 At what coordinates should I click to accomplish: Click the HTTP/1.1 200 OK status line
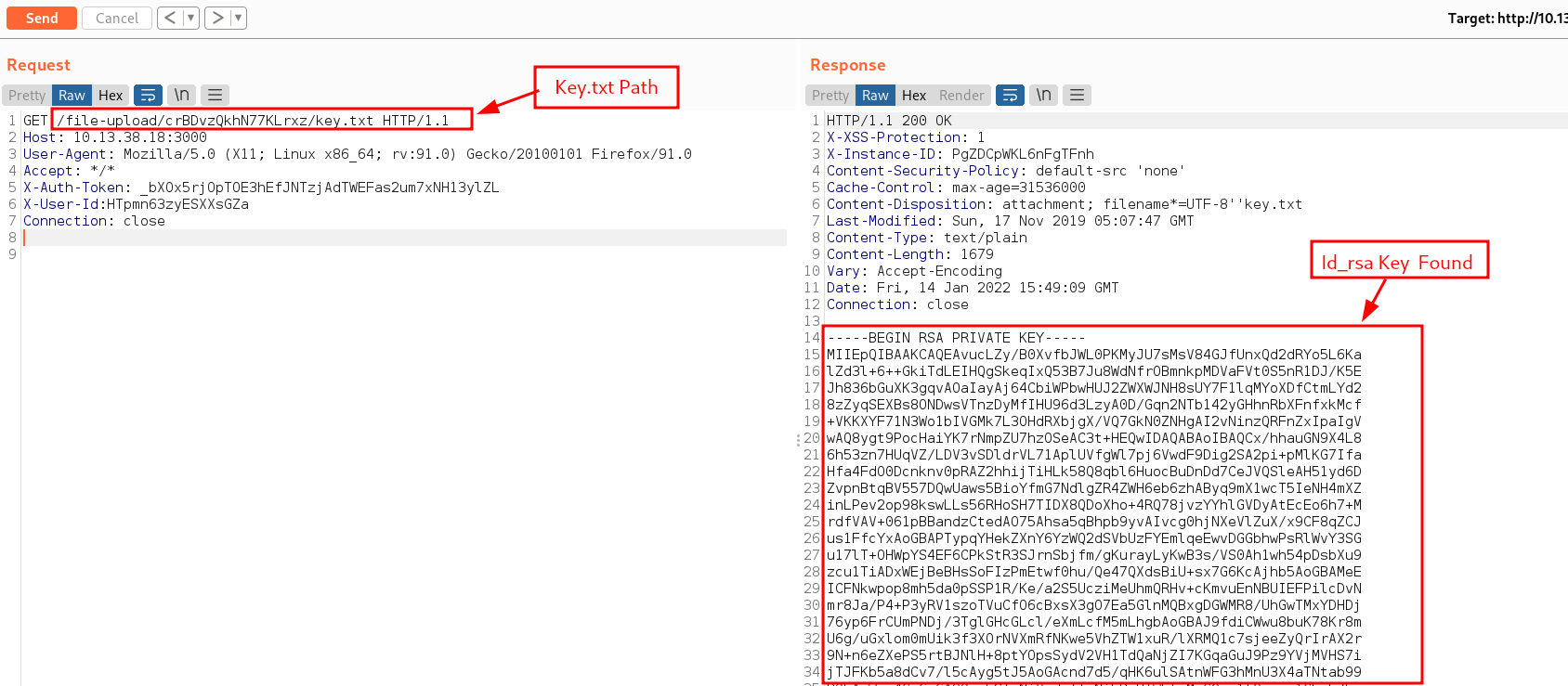tap(889, 121)
